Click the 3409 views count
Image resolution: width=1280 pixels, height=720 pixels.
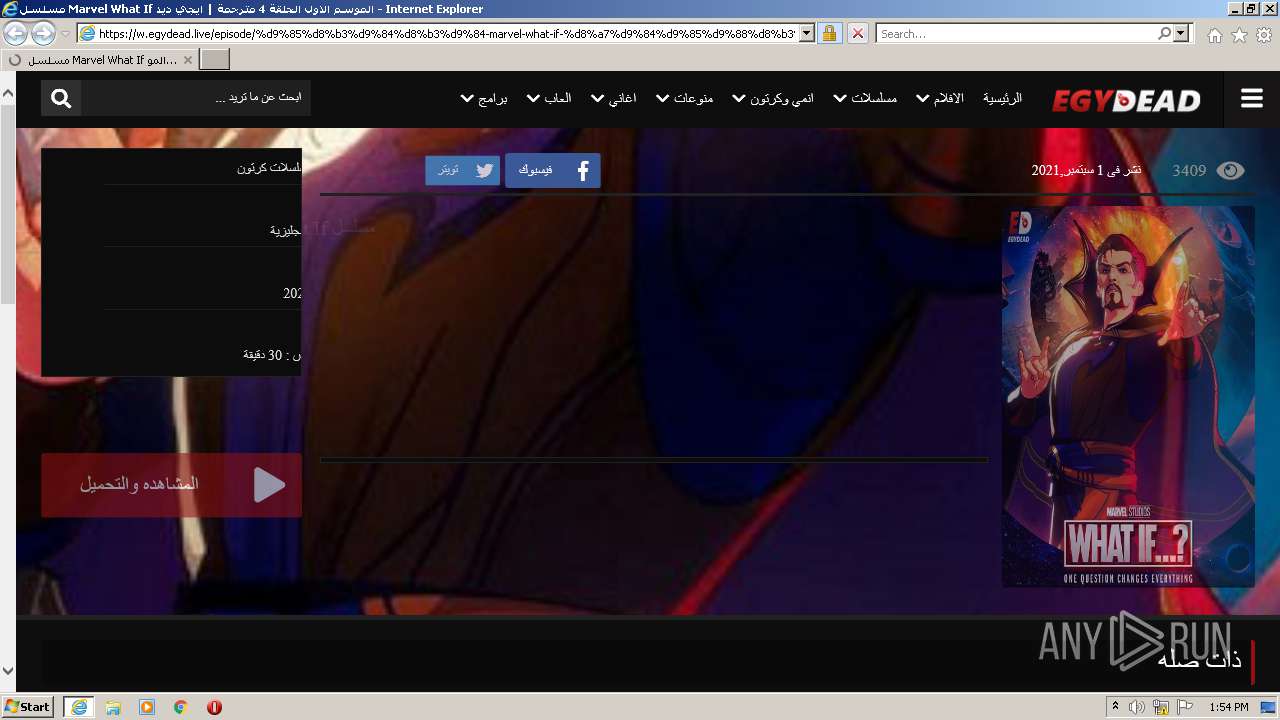click(x=1189, y=171)
